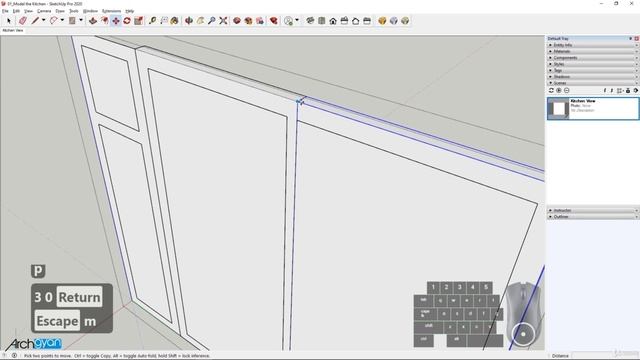Open the Line tool dropdown arrow
This screenshot has width=640, height=360.
click(x=44, y=20)
